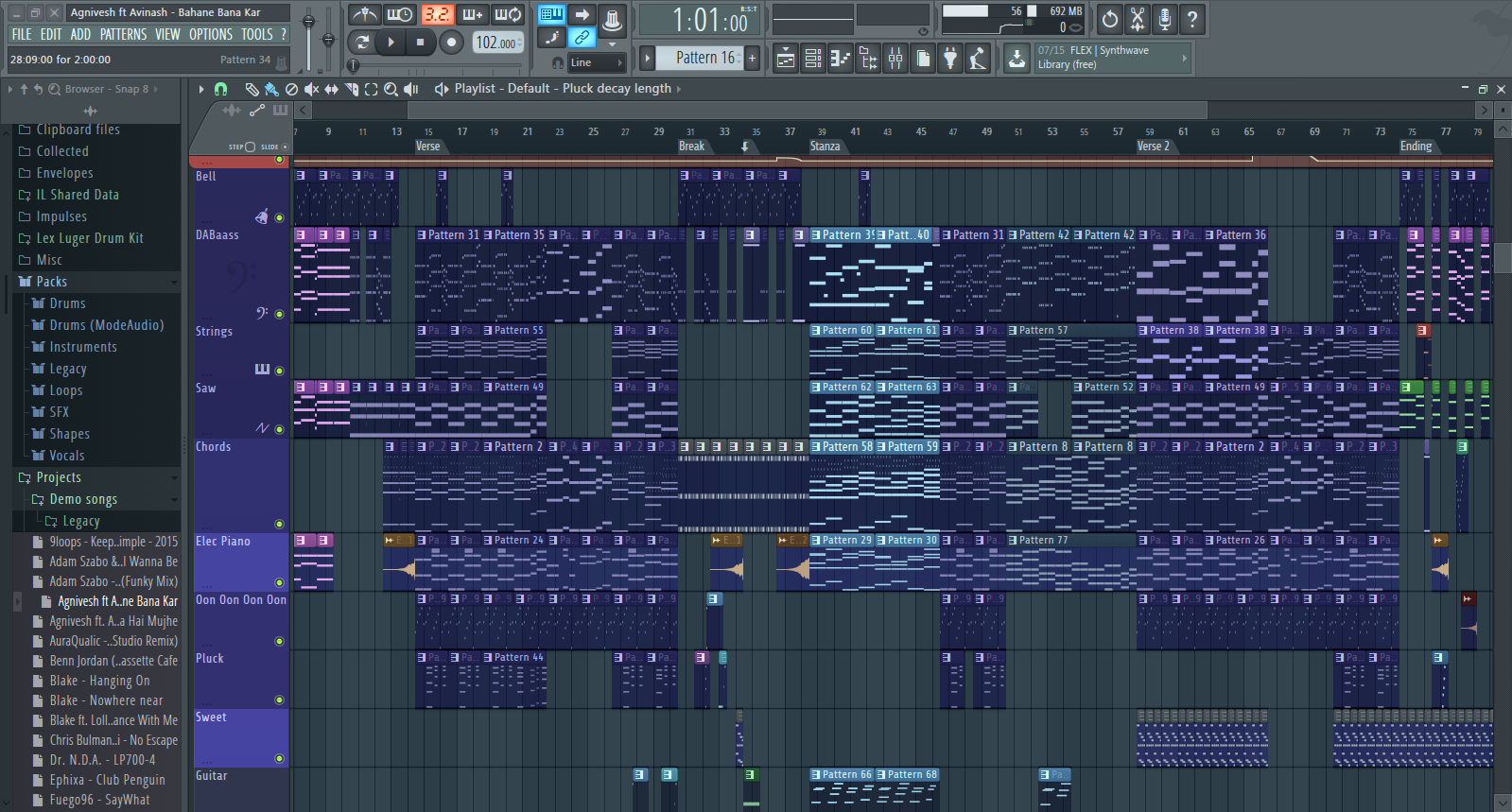
Task: Select the playlist Delete tool
Action: tap(291, 89)
